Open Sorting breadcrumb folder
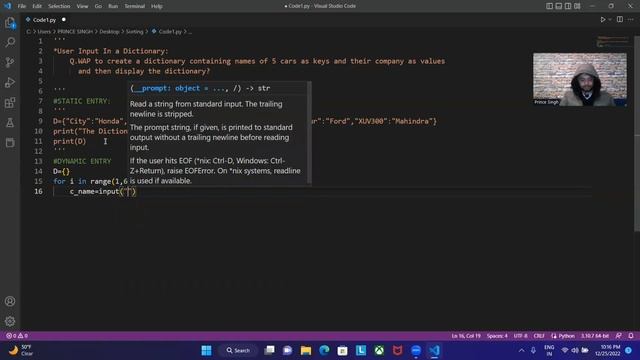Screen dimensions: 640x360 (134, 31)
